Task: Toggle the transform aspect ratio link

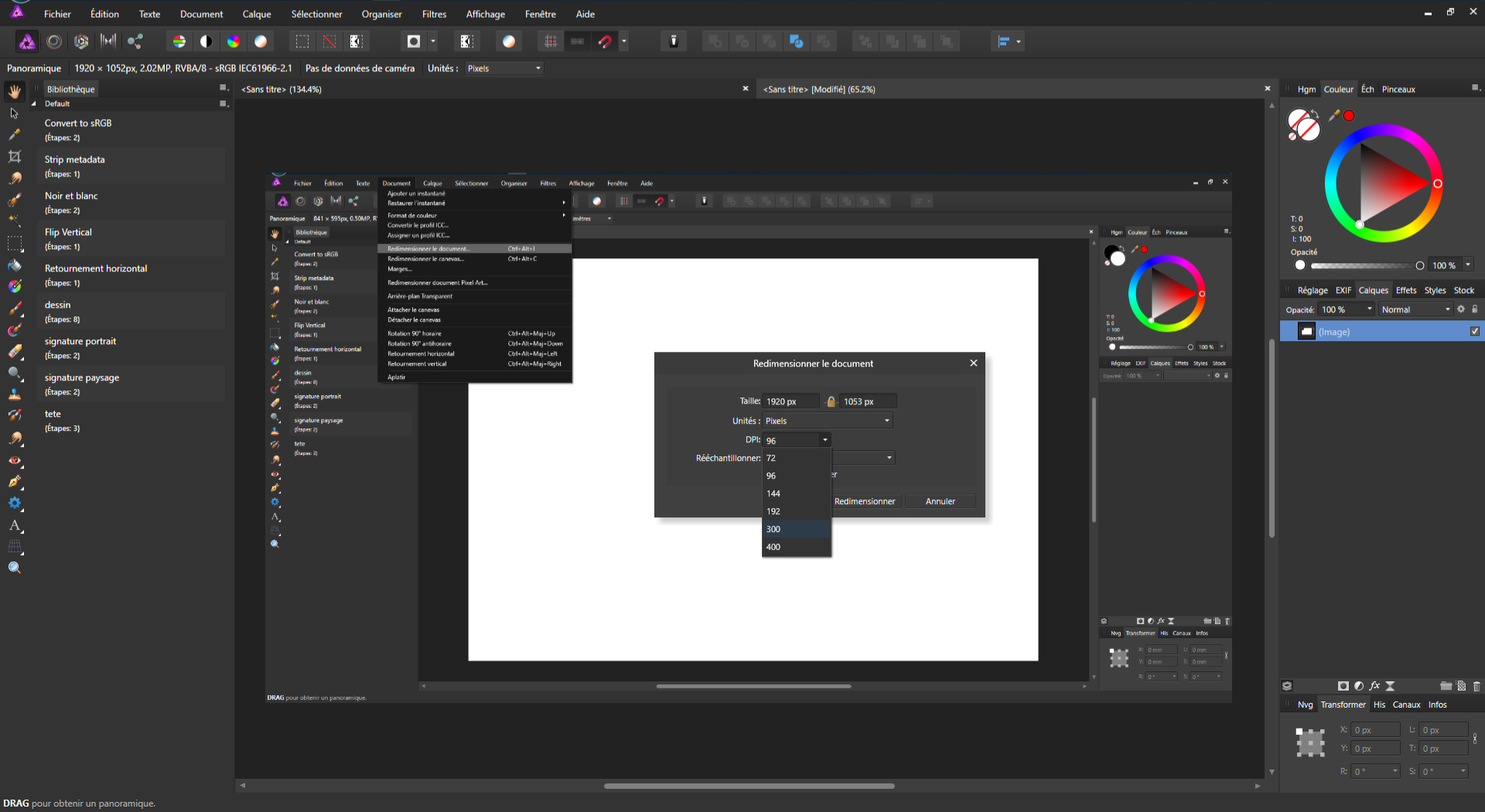Action: pyautogui.click(x=1475, y=739)
